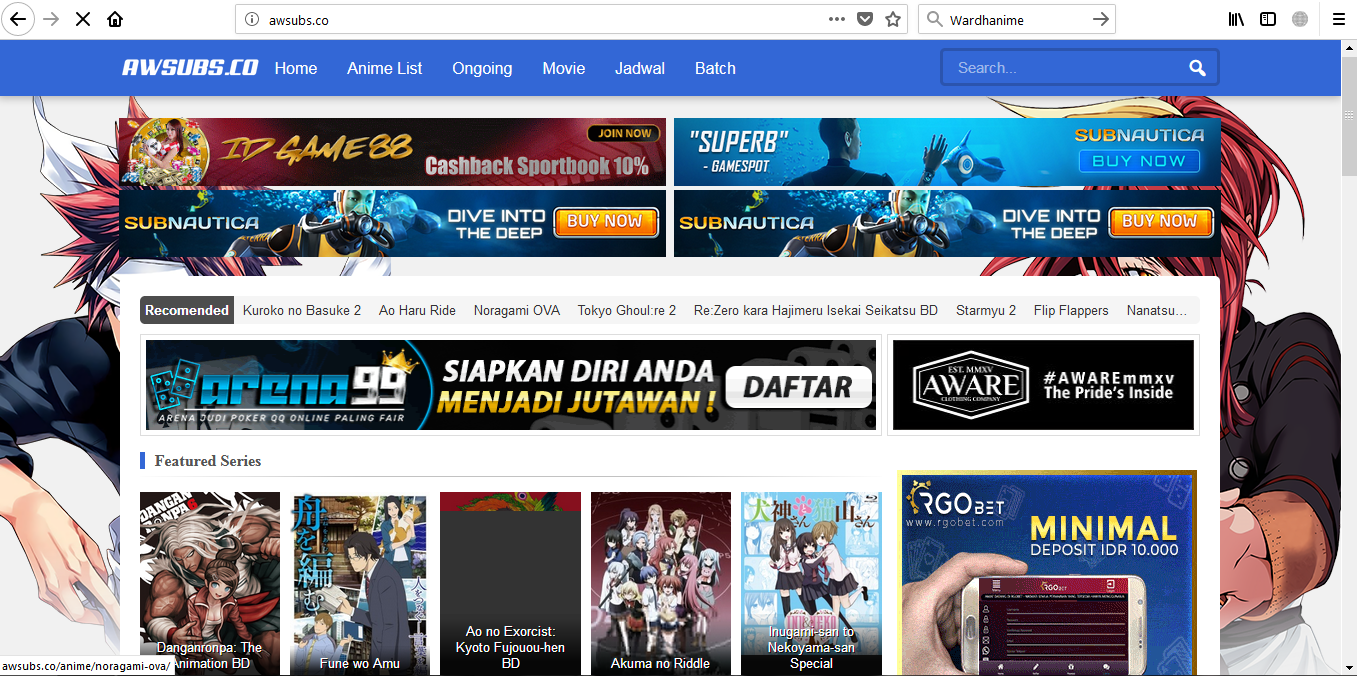Screen dimensions: 1357x676
Task: Save page to Pocket icon
Action: pyautogui.click(x=865, y=19)
